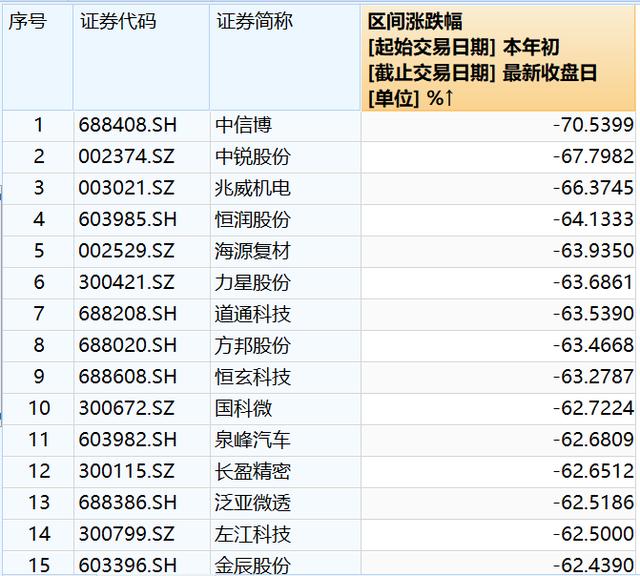Select the -63.6861 value cell
This screenshot has width=640, height=576.
(x=499, y=282)
